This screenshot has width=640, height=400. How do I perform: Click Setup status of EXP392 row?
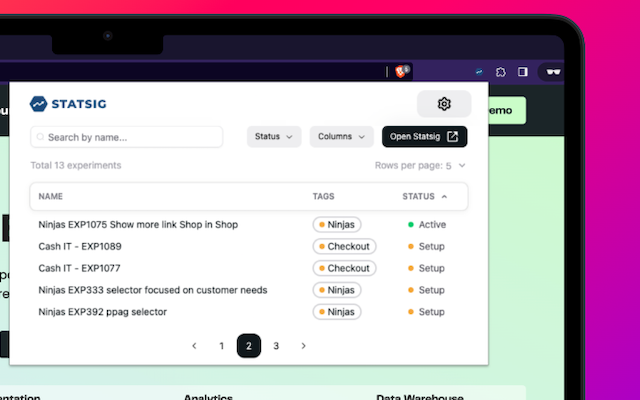pyautogui.click(x=426, y=312)
